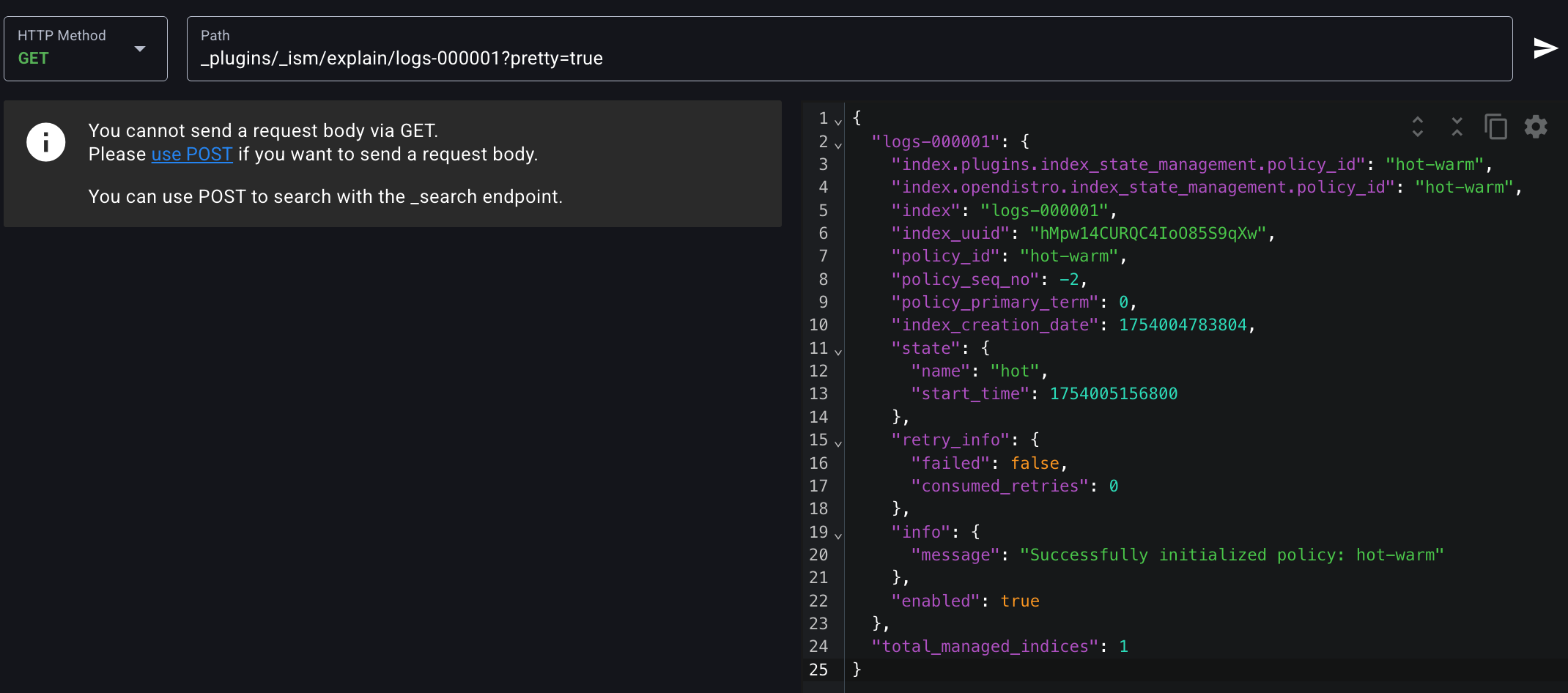Screen dimensions: 1568x693
Task: Click the "enabled" true value
Action: [x=1020, y=601]
